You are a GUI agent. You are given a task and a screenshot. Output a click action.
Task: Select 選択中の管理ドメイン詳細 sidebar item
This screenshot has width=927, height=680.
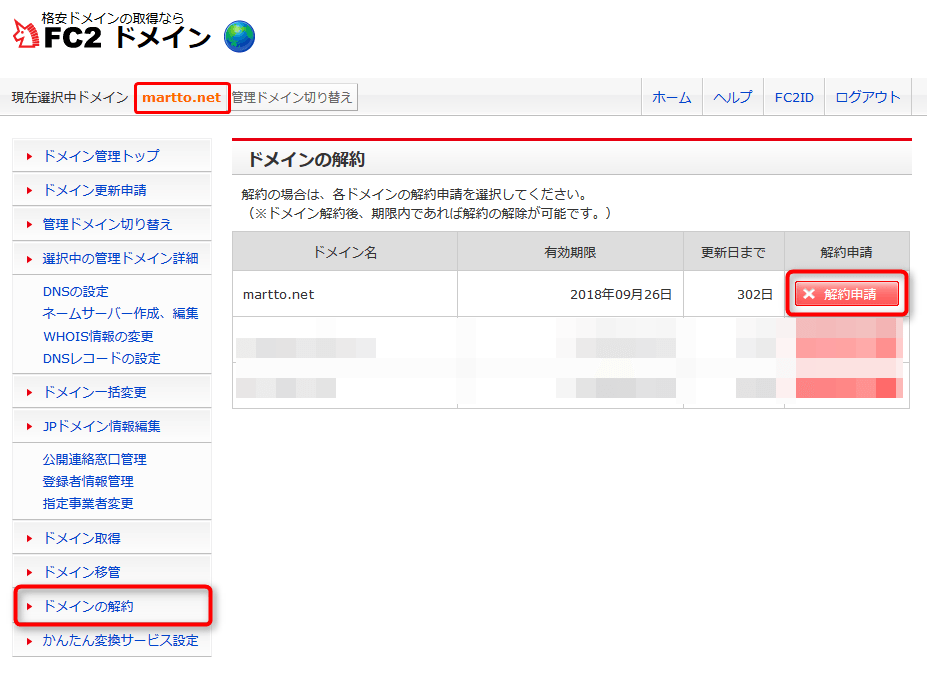click(120, 258)
